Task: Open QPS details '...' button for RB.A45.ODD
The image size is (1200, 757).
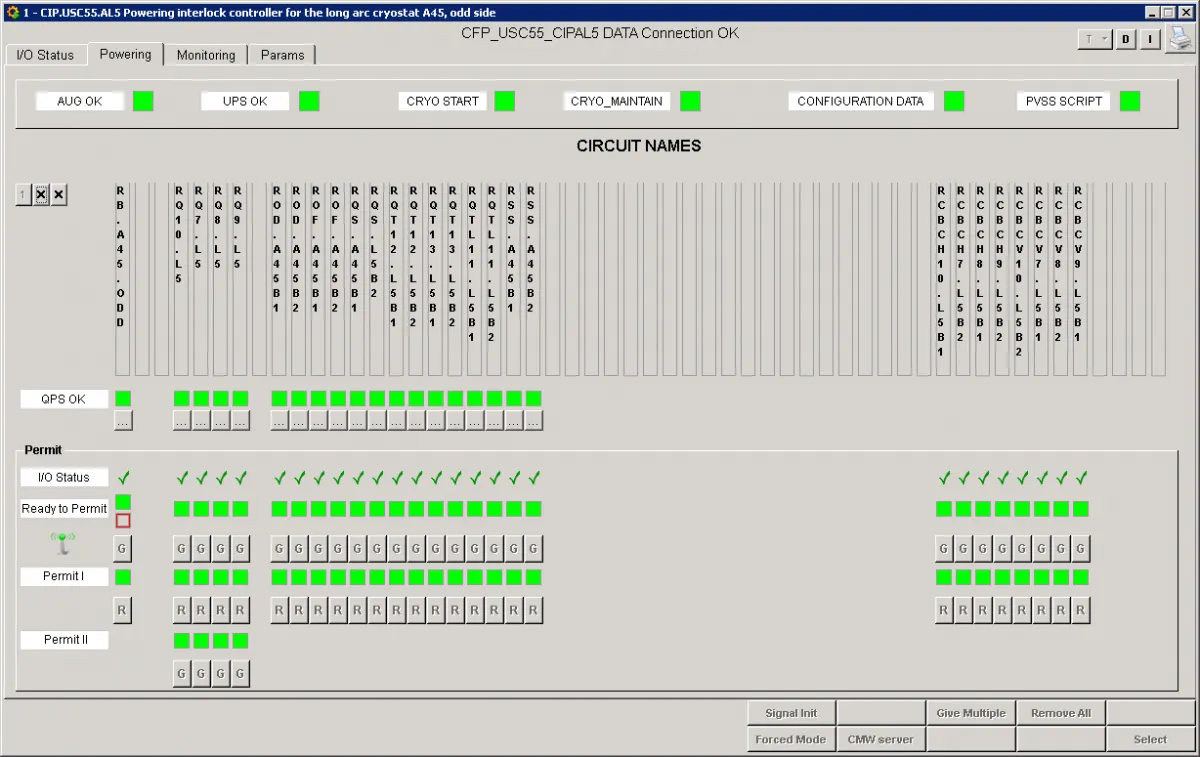Action: click(123, 421)
